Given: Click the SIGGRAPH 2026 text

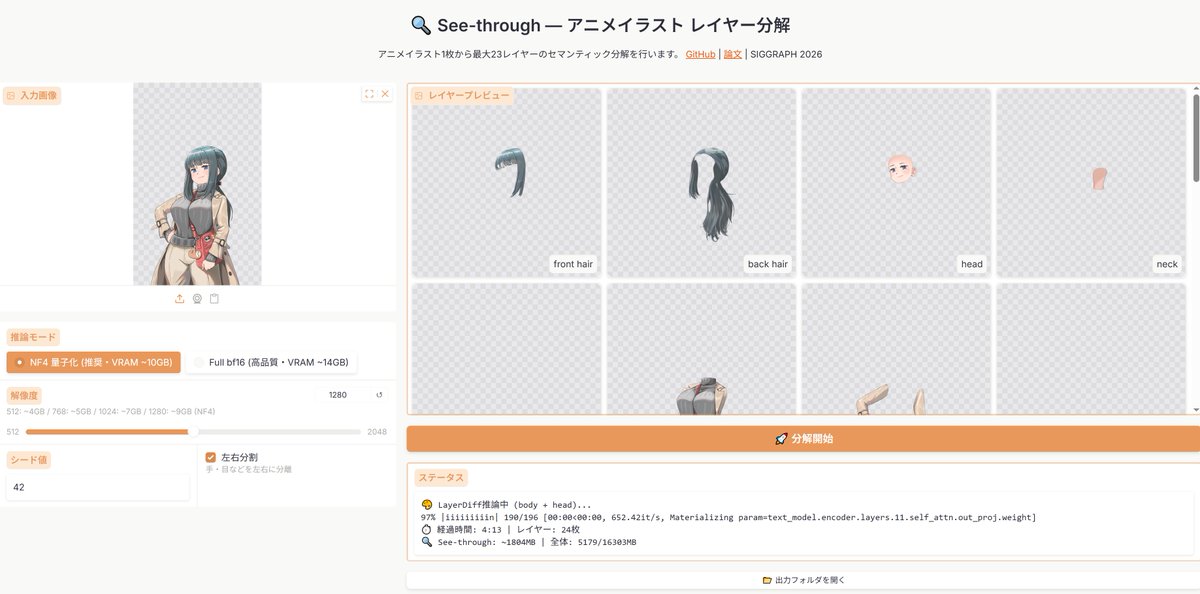Looking at the screenshot, I should [x=787, y=54].
